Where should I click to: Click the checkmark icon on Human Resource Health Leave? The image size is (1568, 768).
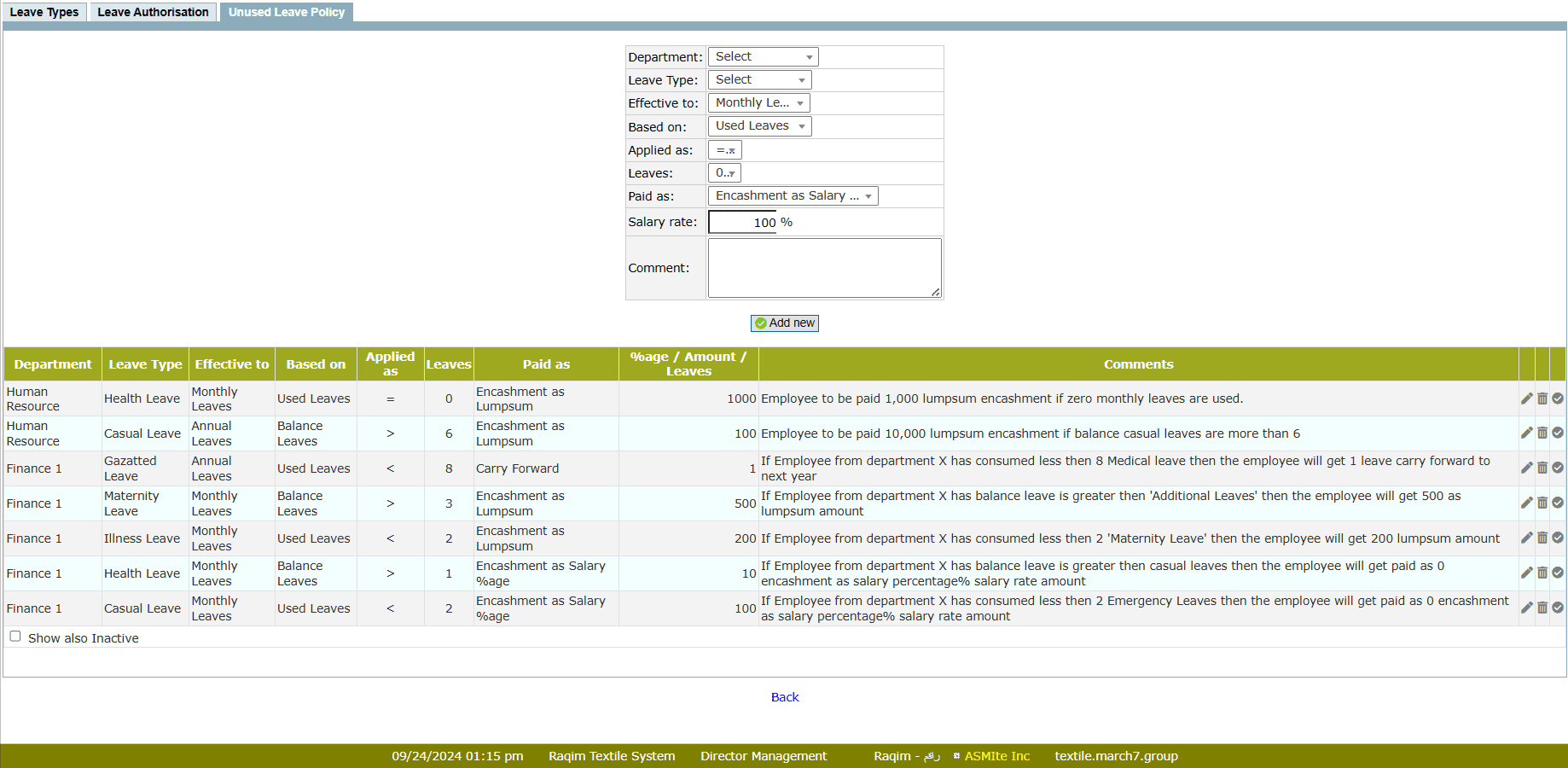coord(1558,399)
